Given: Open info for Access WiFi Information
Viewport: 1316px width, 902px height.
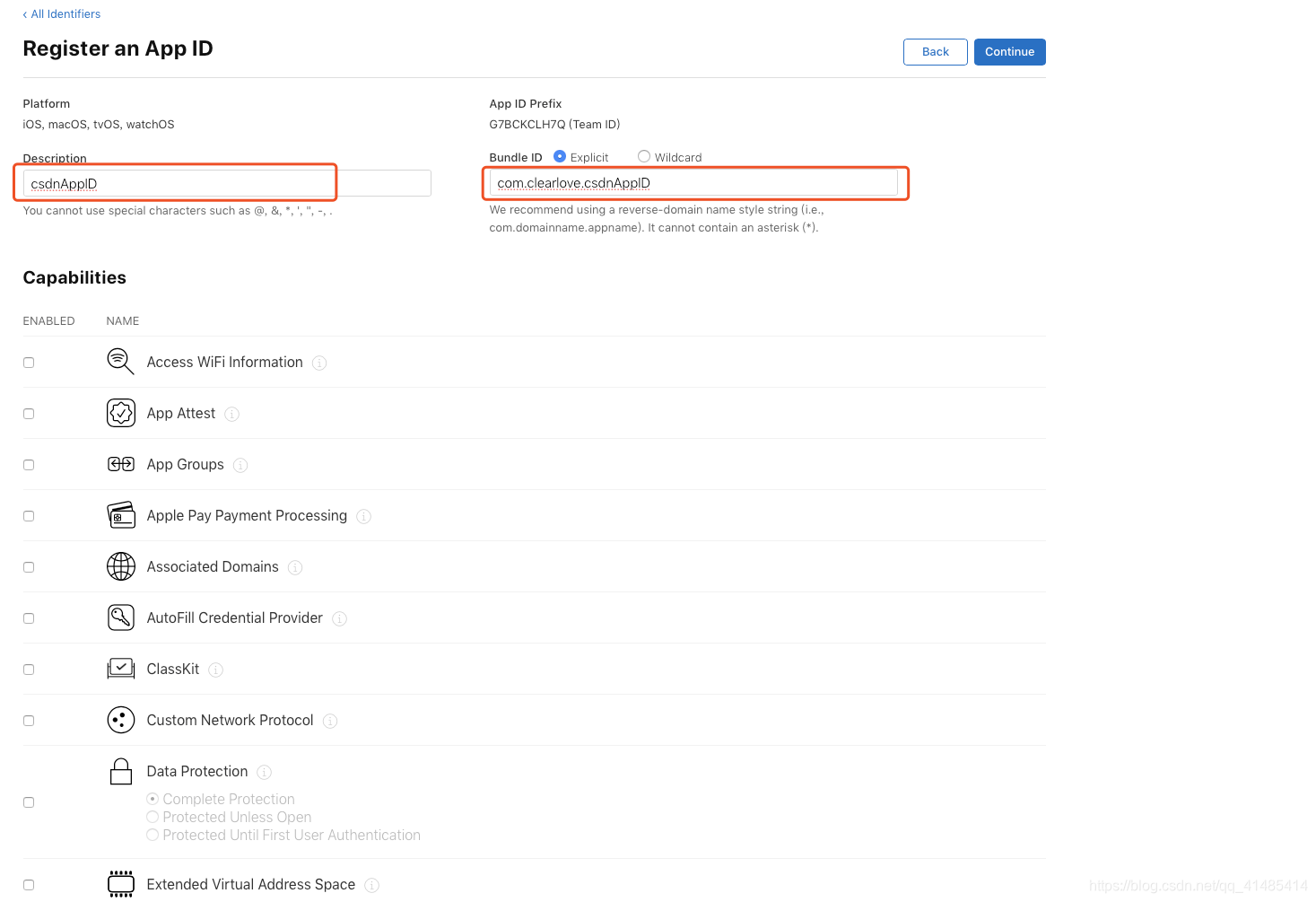Looking at the screenshot, I should click(319, 363).
